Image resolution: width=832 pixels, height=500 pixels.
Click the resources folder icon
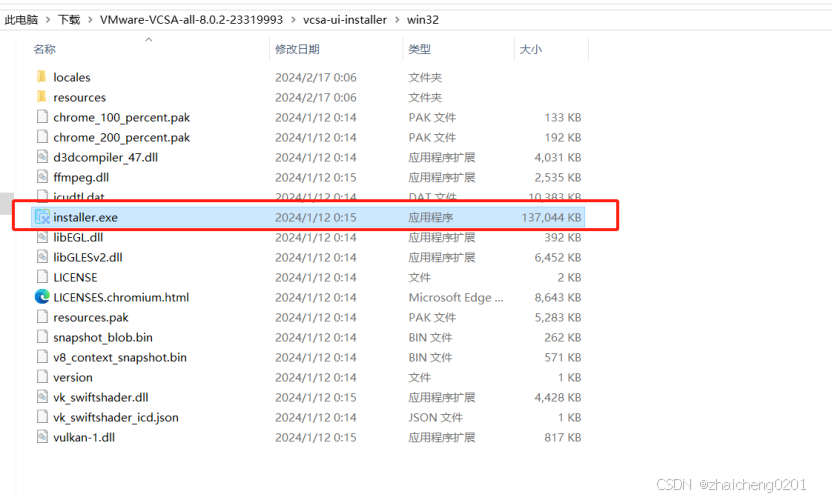(x=42, y=97)
